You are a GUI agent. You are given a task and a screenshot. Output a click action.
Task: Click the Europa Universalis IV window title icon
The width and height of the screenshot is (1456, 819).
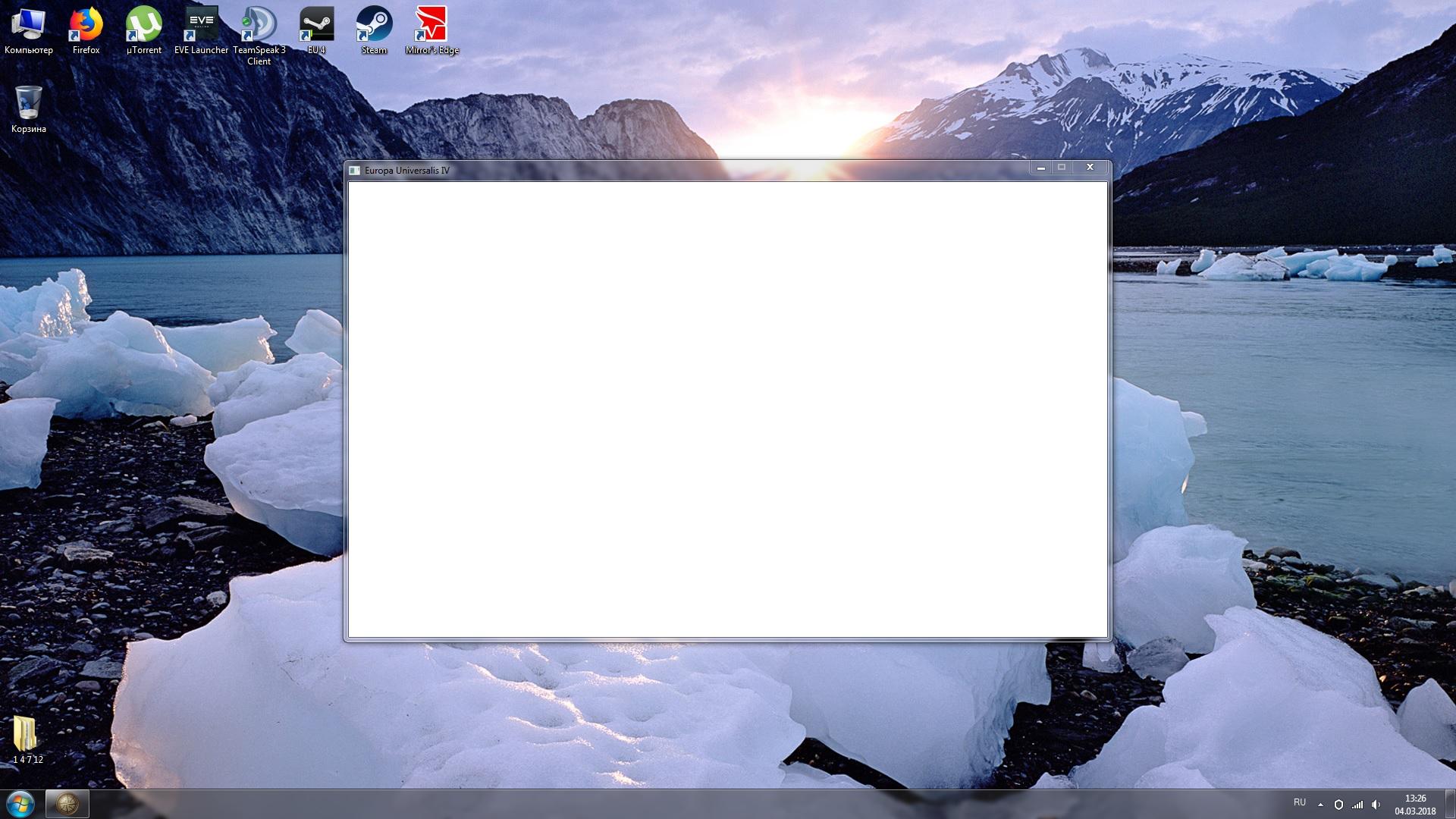click(354, 171)
